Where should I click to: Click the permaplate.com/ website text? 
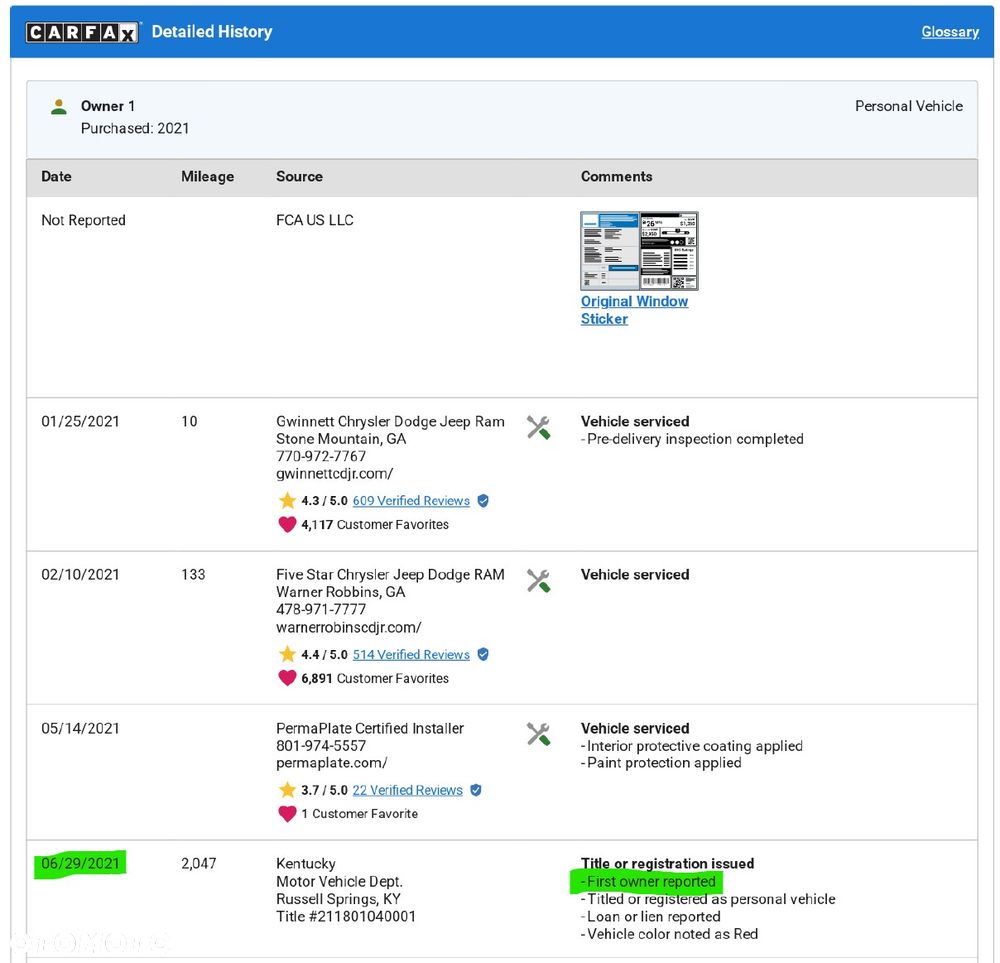(331, 763)
